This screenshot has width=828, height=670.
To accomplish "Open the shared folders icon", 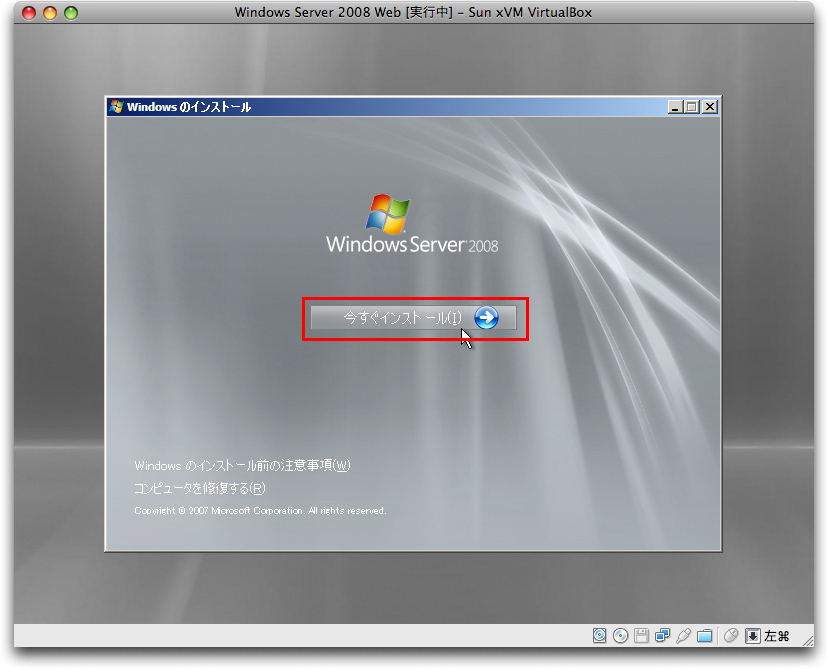I will (x=704, y=636).
